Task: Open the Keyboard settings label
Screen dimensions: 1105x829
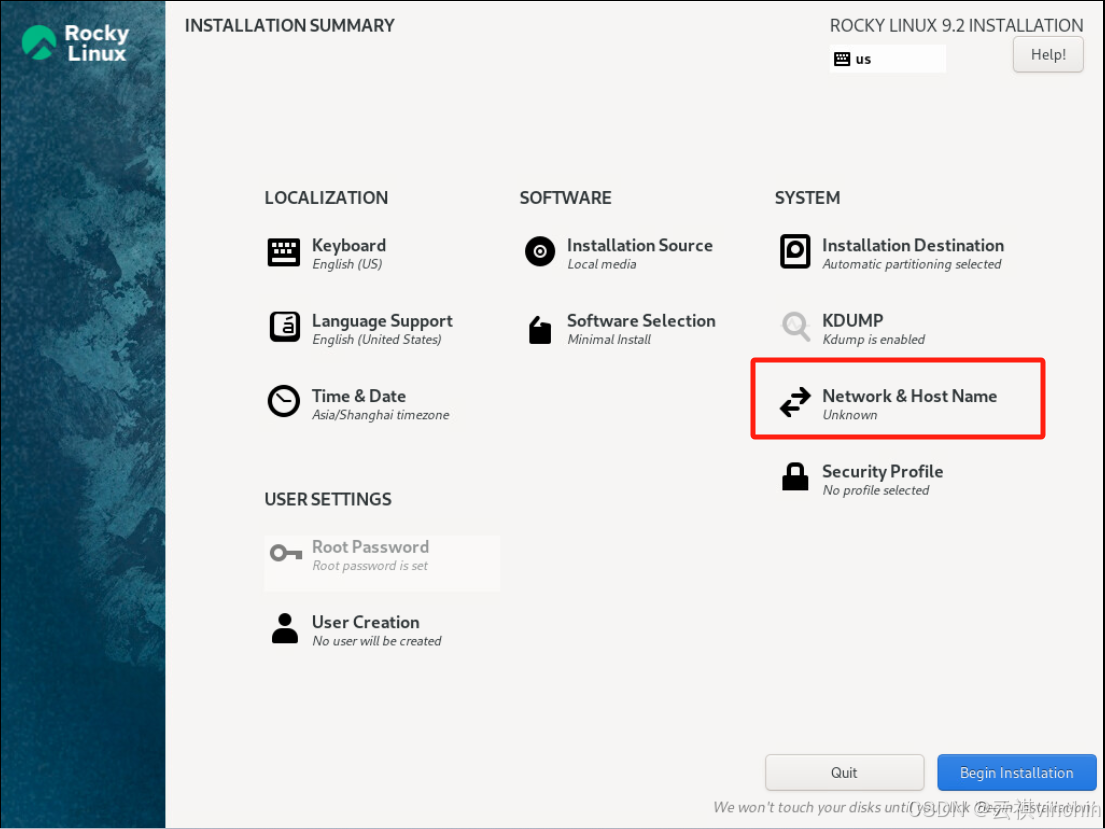Action: (349, 245)
